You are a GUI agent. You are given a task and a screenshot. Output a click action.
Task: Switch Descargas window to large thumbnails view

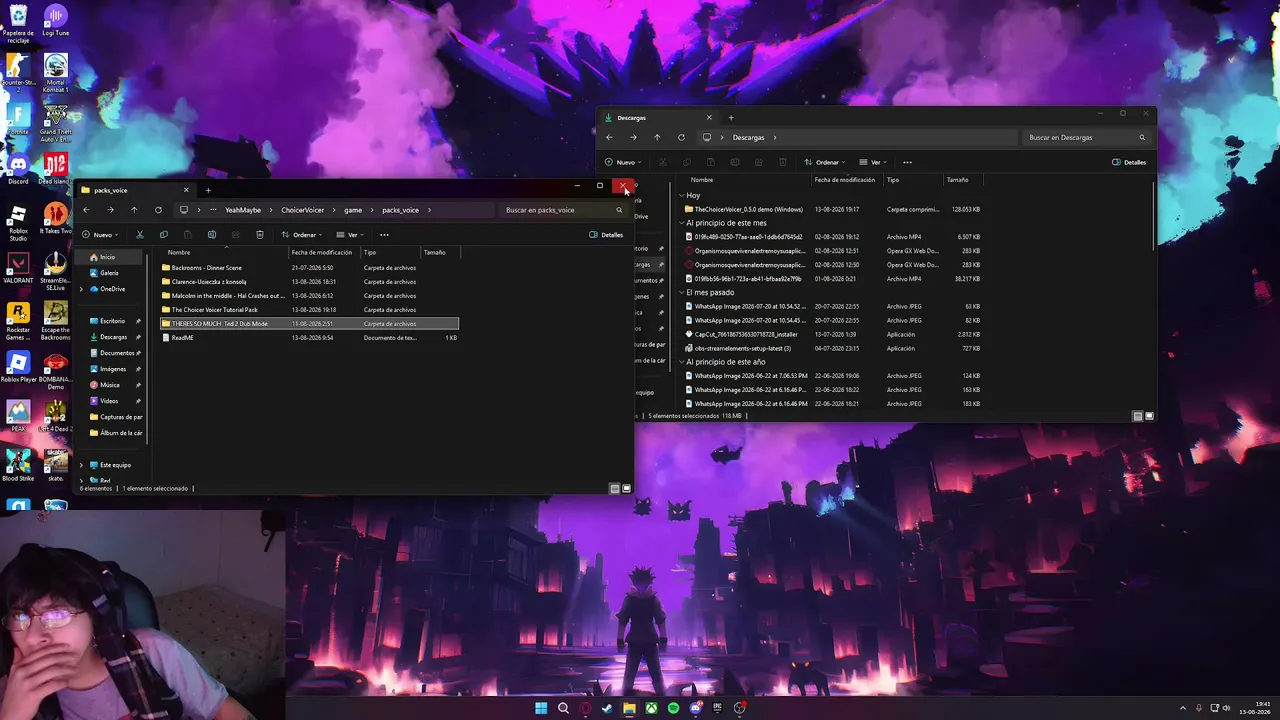pos(1150,416)
